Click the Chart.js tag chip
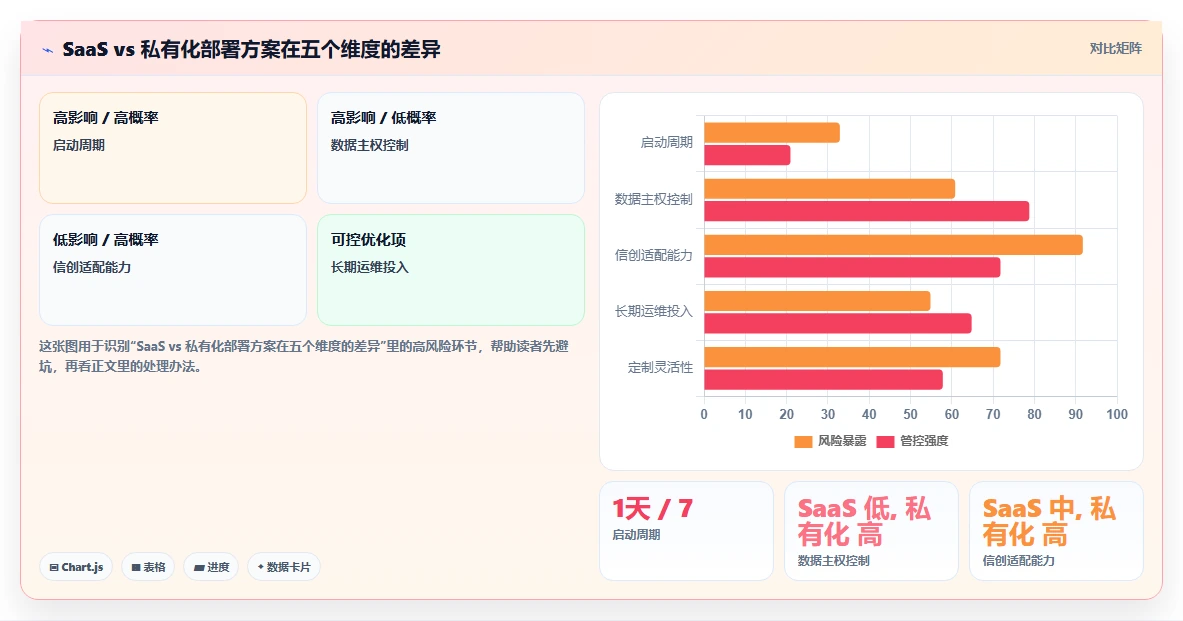Viewport: 1183px width, 621px height. [x=76, y=567]
